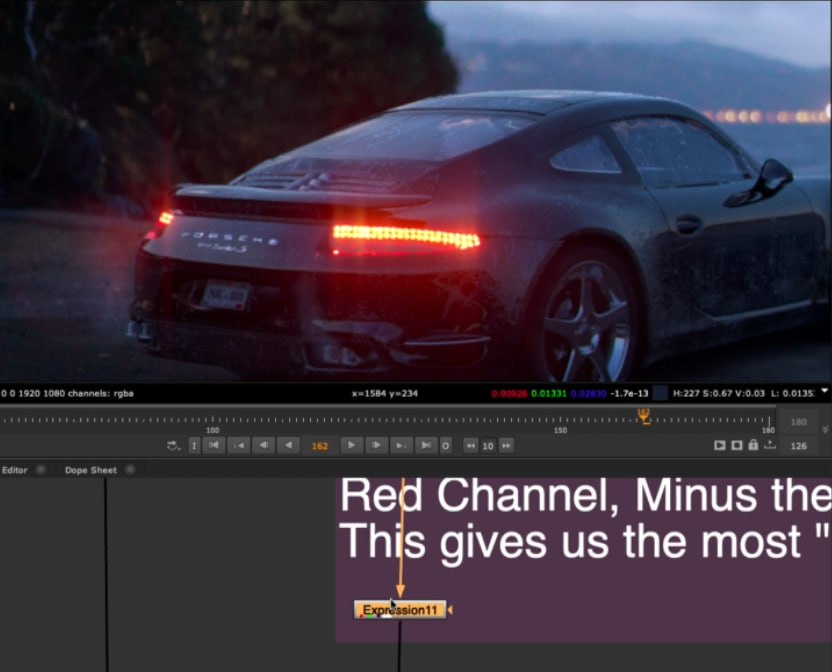Click the export tray icon right of the lock
The image size is (832, 672).
(770, 445)
